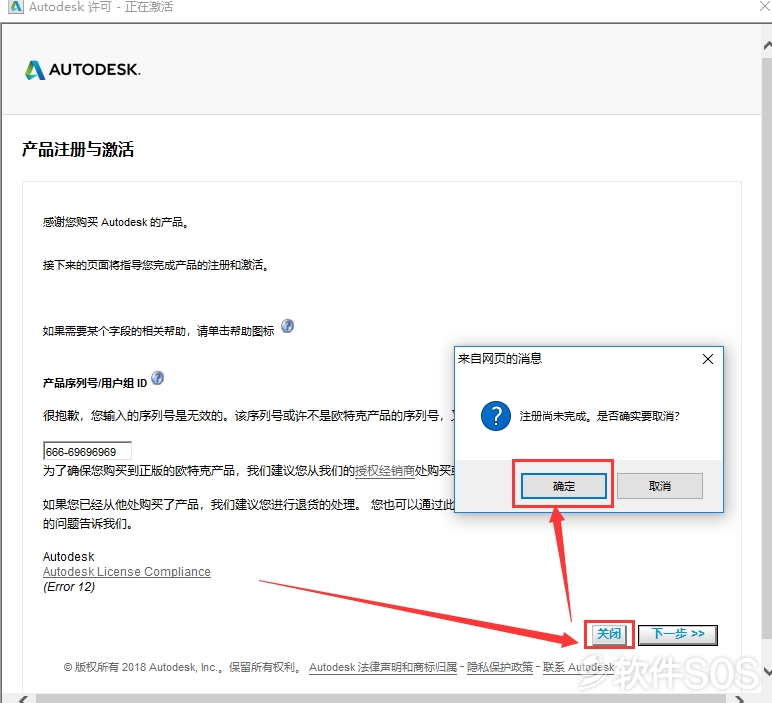Click the 来自网页的消息 dialog title
Screen dimensions: 772x703
pos(500,359)
